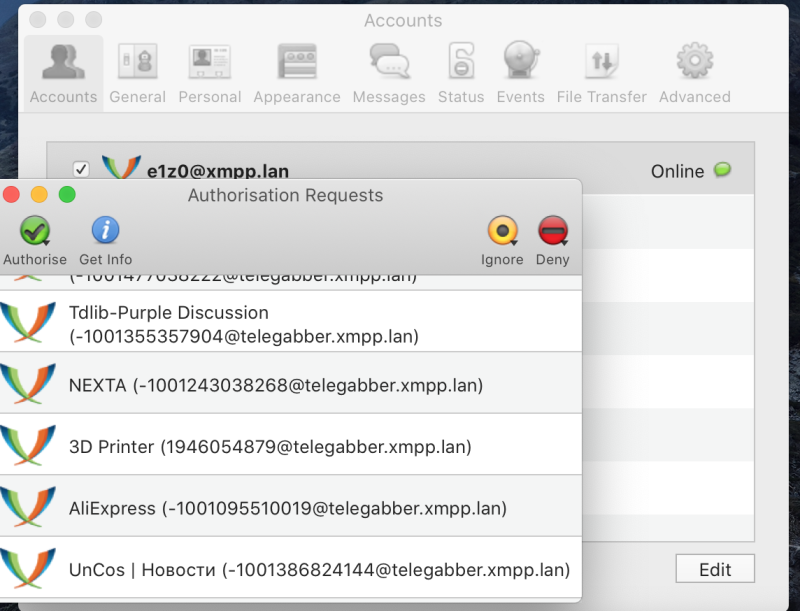This screenshot has width=800, height=611.
Task: Select the 3D Printer authorisation request
Action: coord(290,445)
